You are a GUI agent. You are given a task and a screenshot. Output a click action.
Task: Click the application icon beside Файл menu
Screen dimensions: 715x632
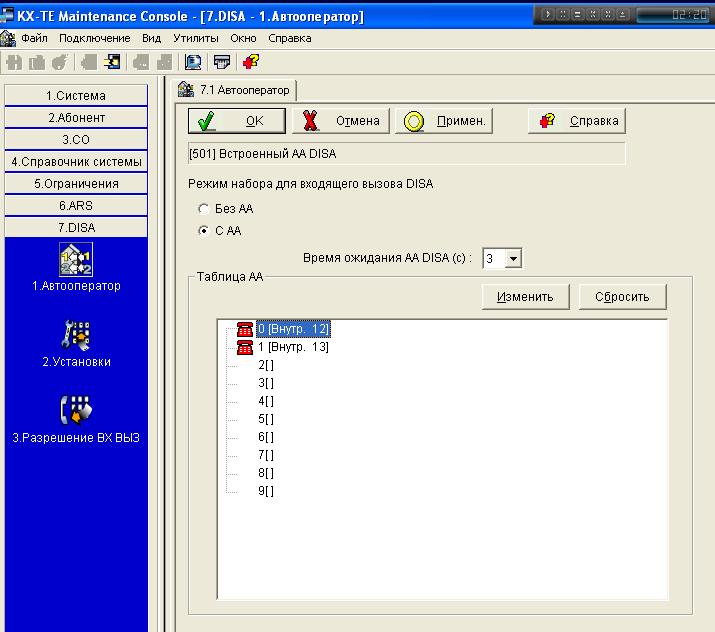click(8, 38)
